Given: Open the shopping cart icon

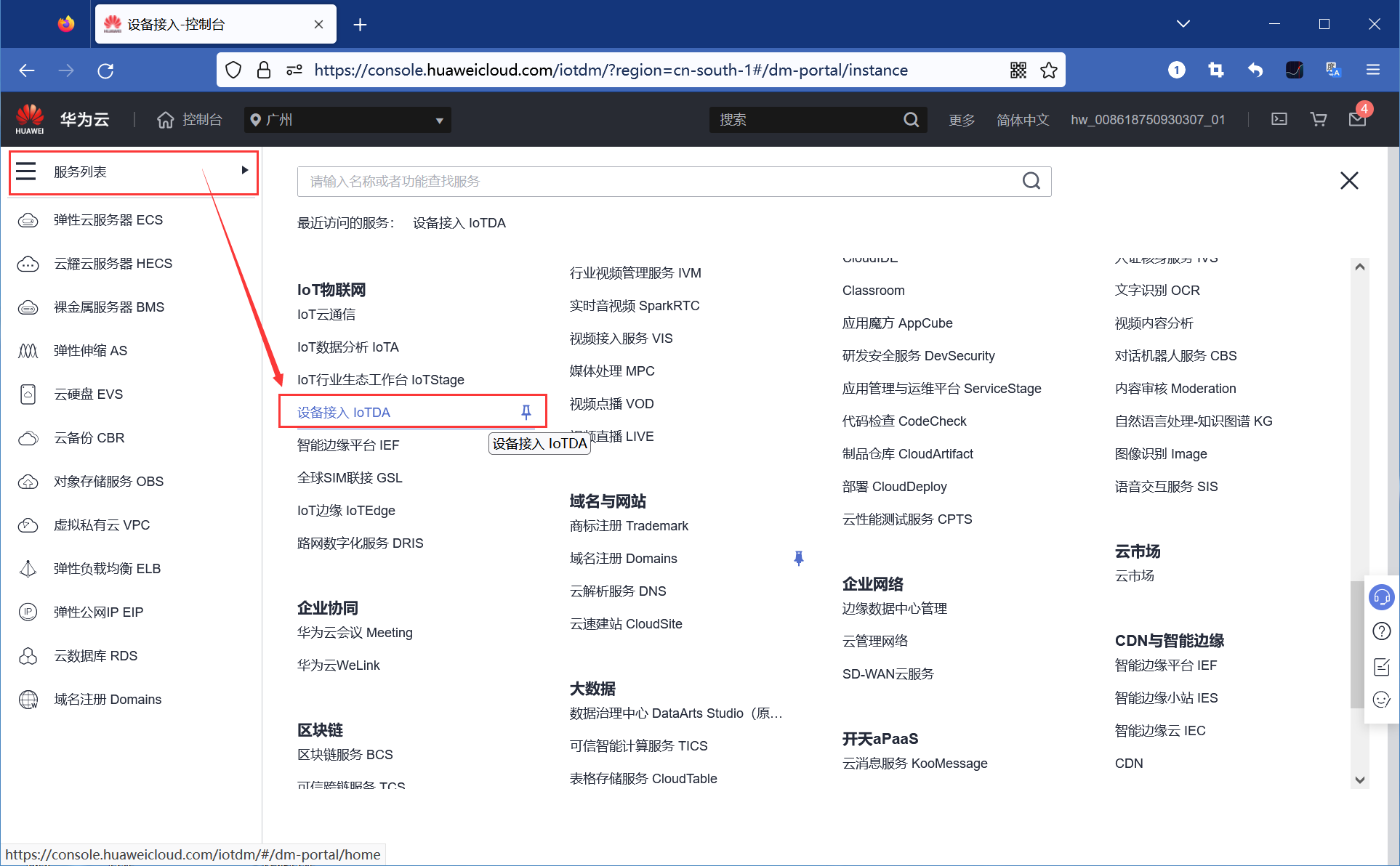Looking at the screenshot, I should 1319,118.
